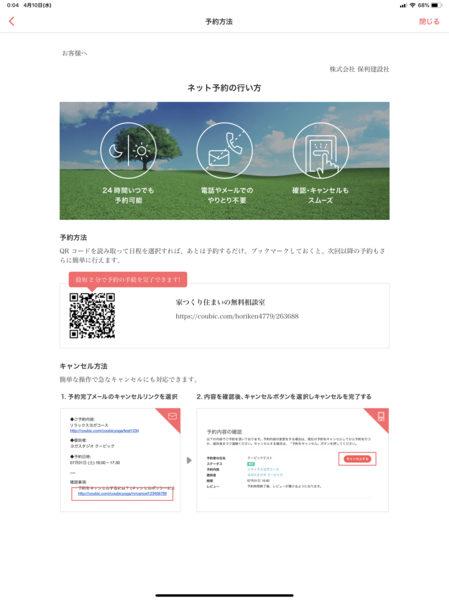Screen dimensions: 449x600
Task: Tap 電話やメールでのやりとり不要 caption
Action: 227,195
